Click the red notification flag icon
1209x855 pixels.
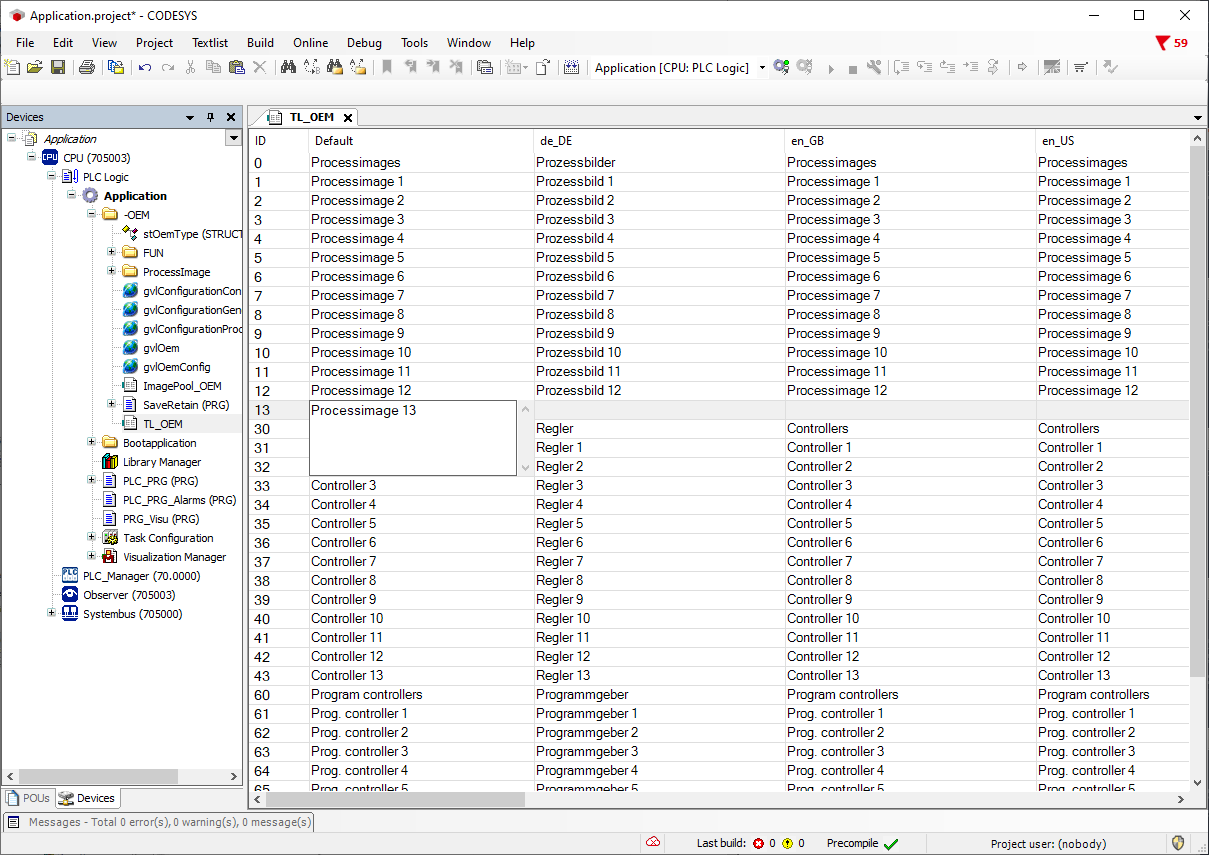(x=1162, y=43)
